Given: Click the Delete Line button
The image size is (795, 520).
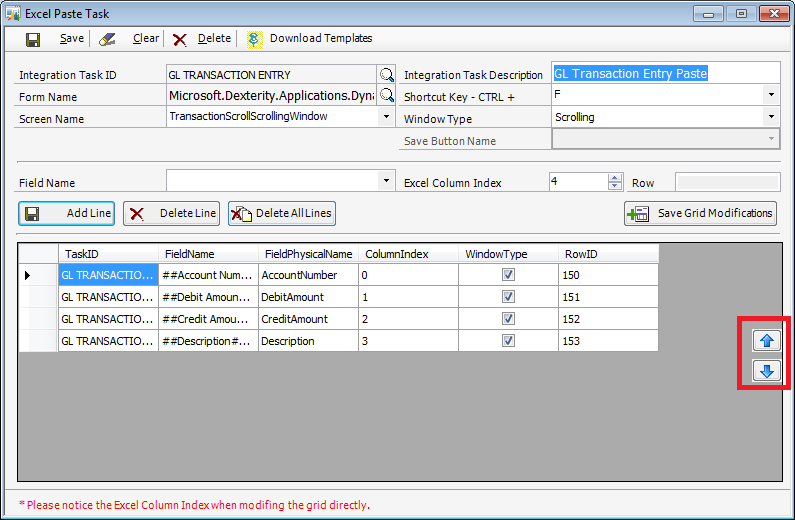Looking at the screenshot, I should click(171, 213).
